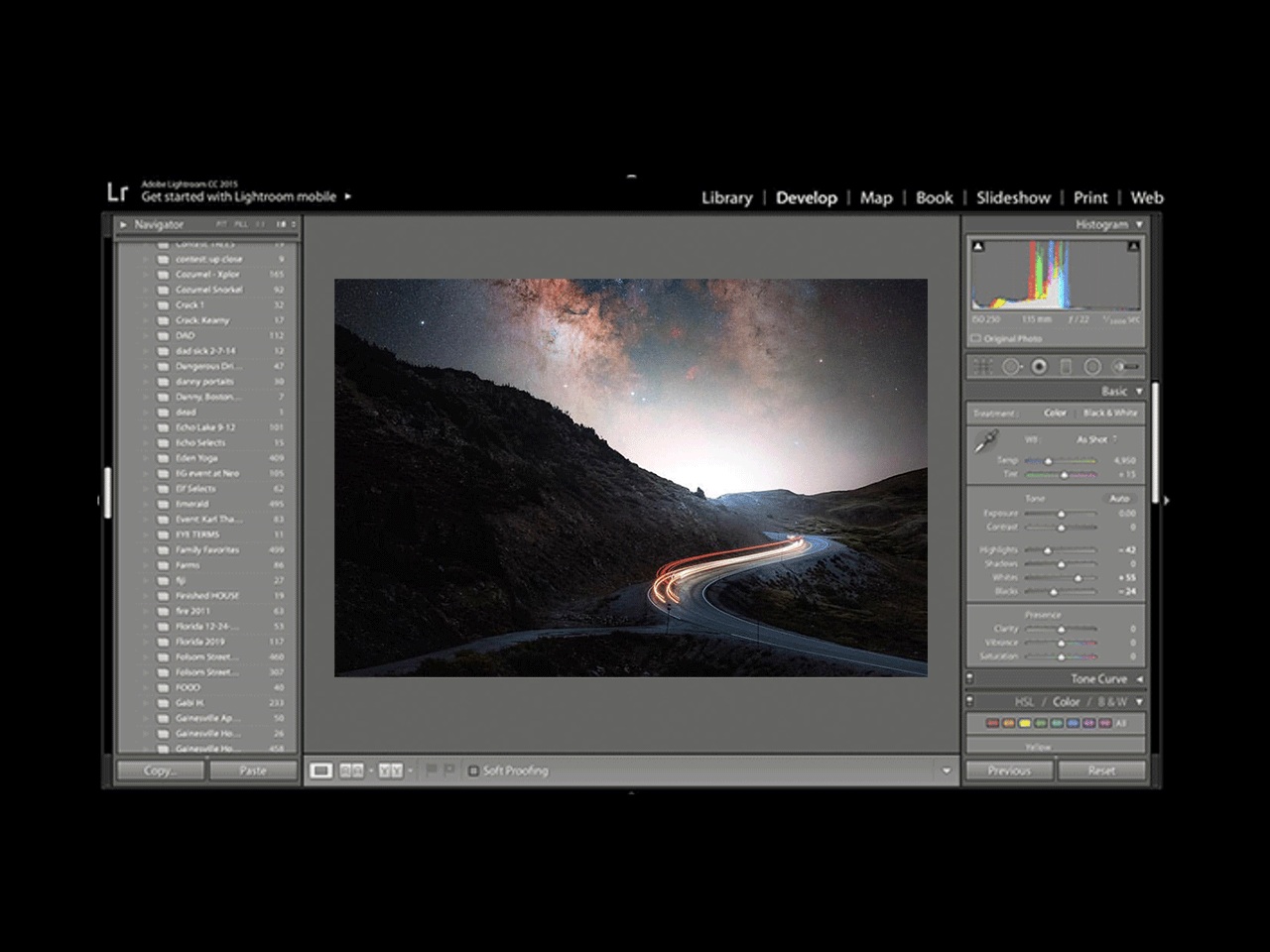Open the Slideshow module
The height and width of the screenshot is (952, 1270).
tap(1013, 198)
